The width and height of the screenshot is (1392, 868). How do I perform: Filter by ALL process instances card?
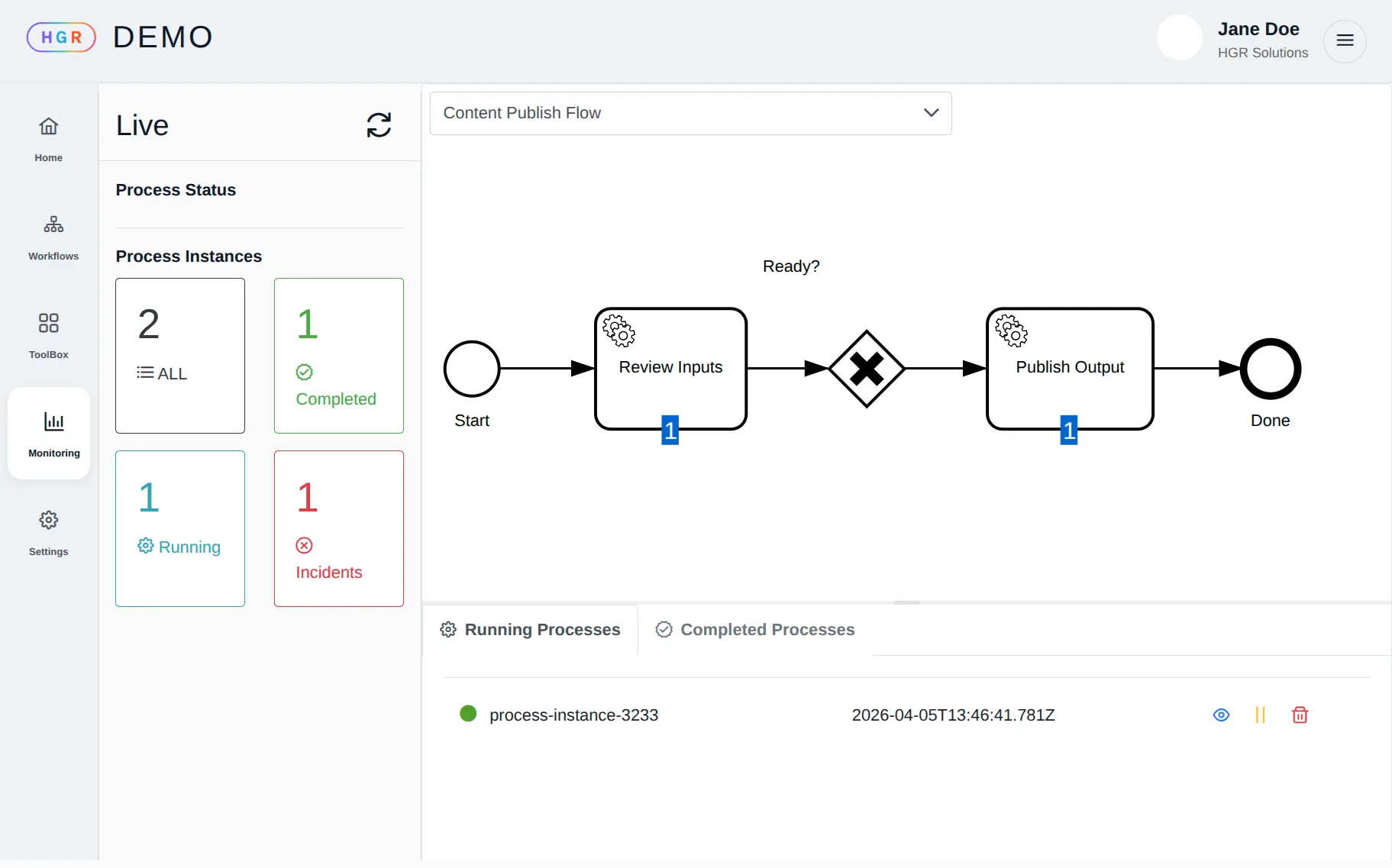pos(180,356)
